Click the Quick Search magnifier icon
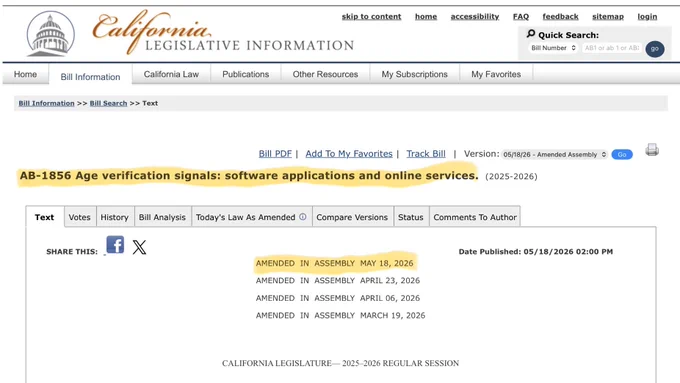680x383 pixels. tap(531, 34)
